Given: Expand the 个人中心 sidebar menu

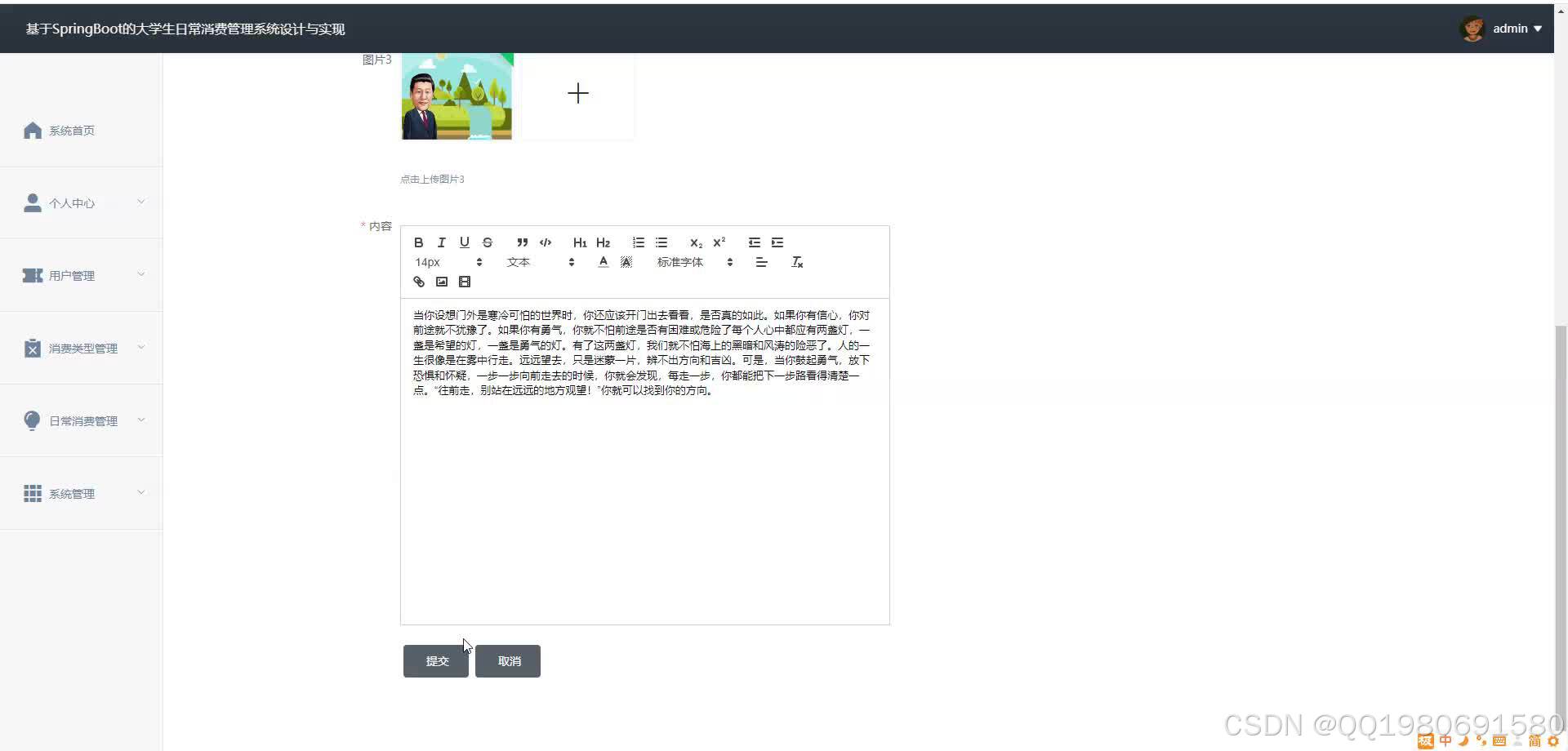Looking at the screenshot, I should [x=81, y=202].
